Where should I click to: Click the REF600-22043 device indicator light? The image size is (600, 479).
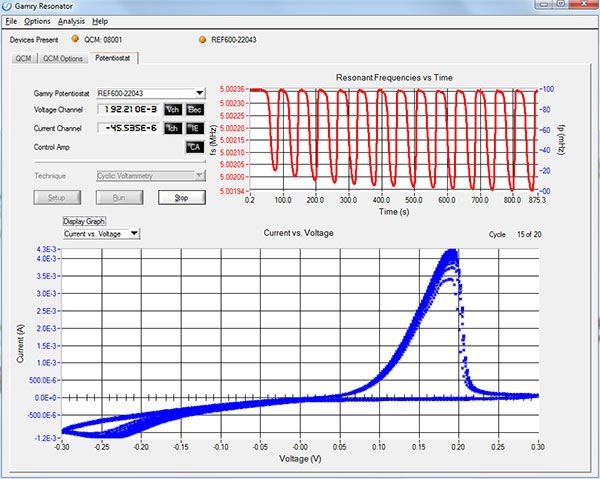[x=202, y=39]
